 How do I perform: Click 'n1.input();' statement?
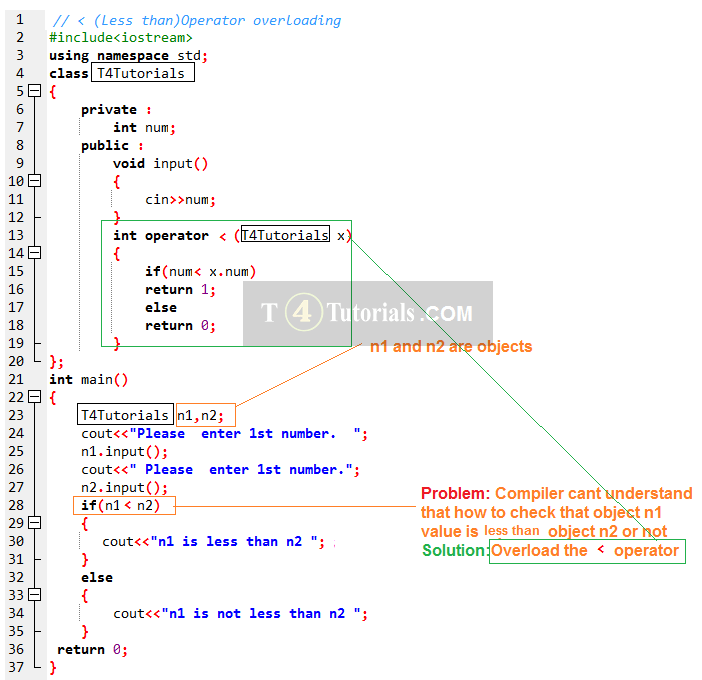pos(124,452)
